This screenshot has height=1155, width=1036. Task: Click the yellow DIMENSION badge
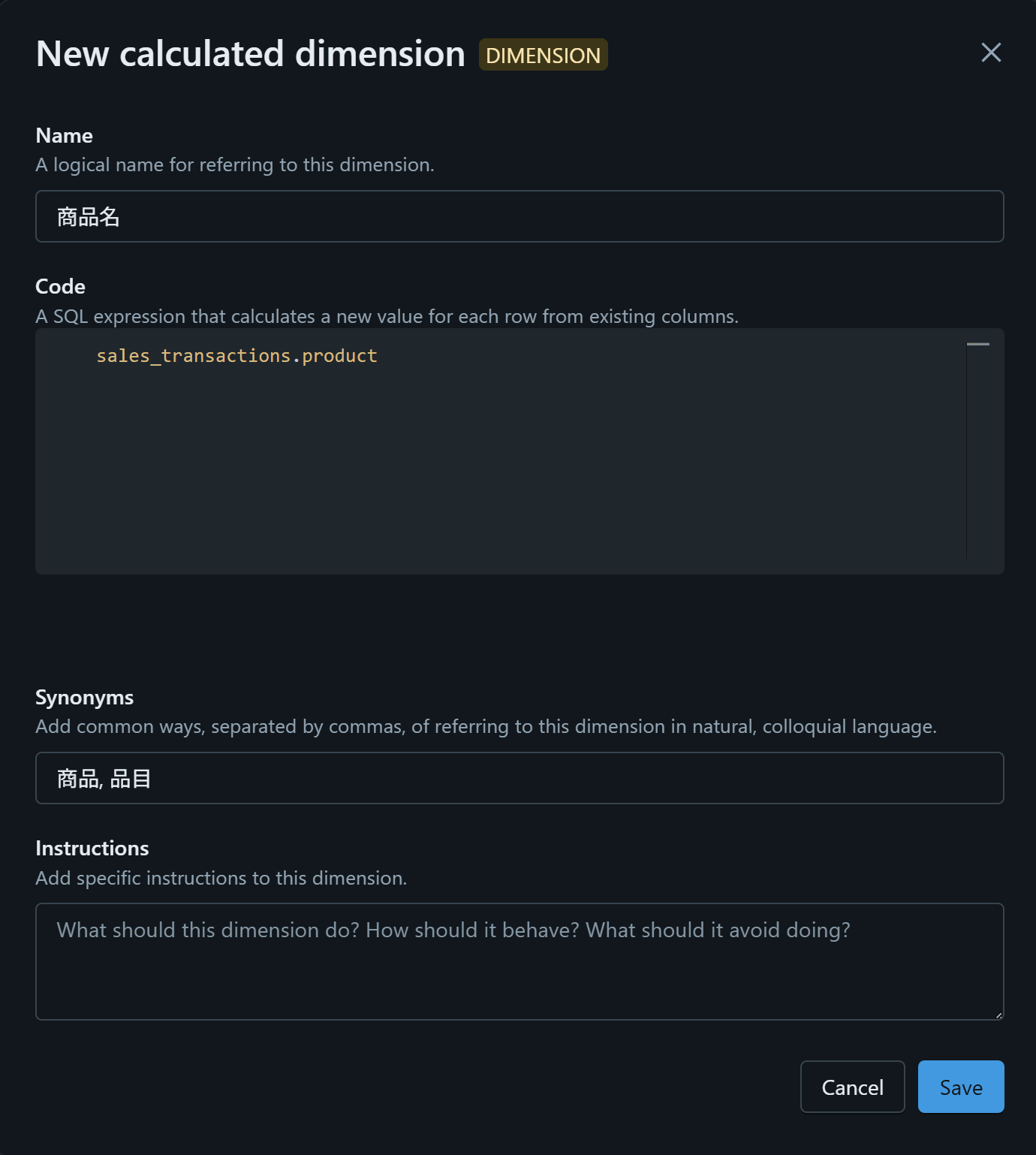(x=543, y=55)
